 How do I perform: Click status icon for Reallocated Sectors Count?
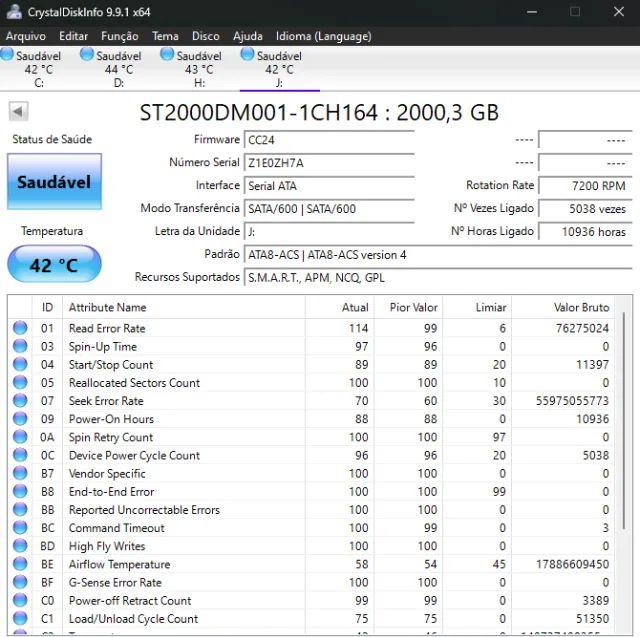(20, 382)
